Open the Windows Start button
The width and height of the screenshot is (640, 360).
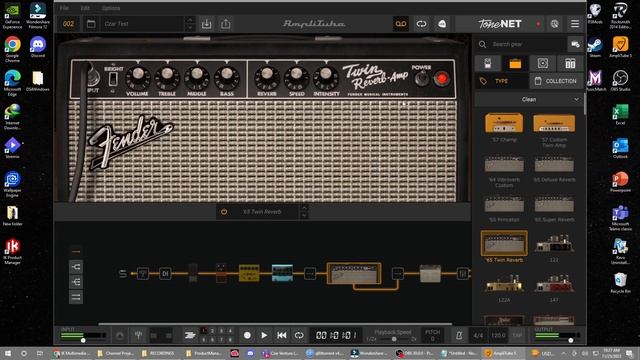click(x=8, y=353)
